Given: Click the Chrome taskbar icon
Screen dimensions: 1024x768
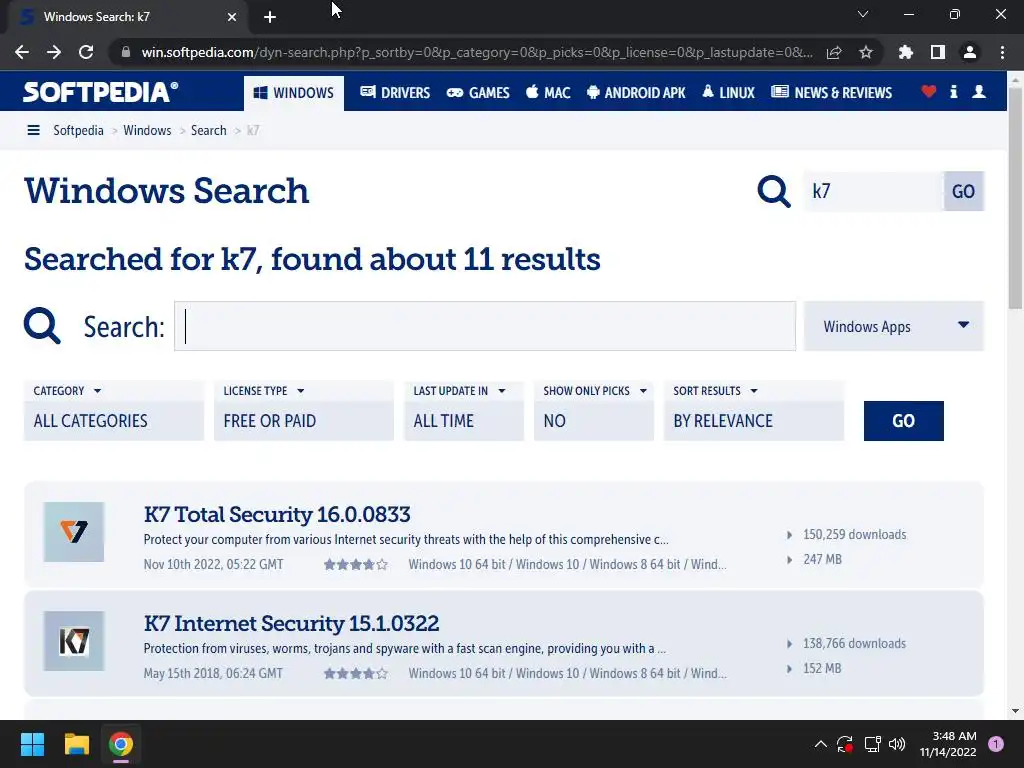Looking at the screenshot, I should [x=121, y=744].
